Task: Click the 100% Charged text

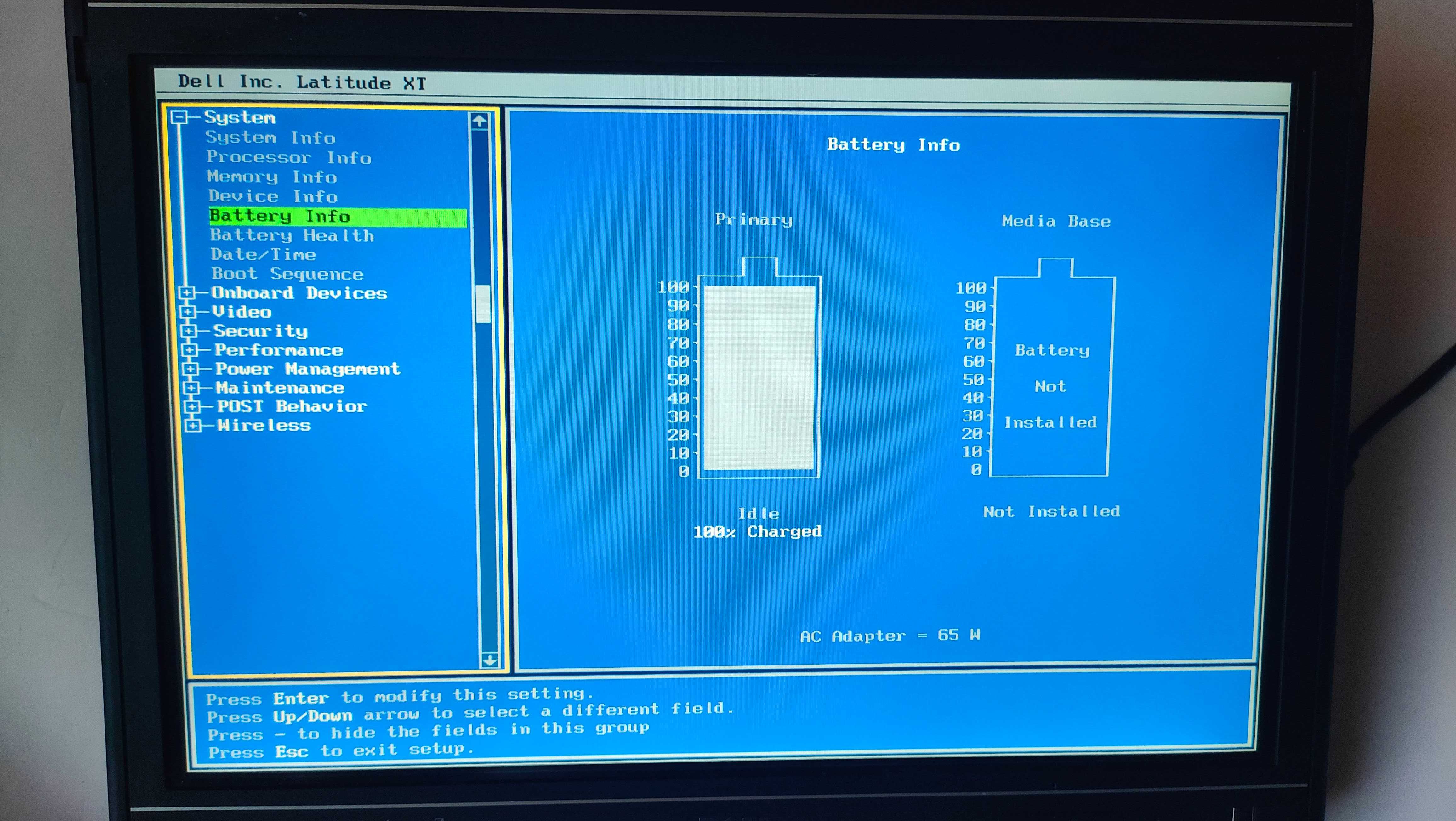Action: [757, 532]
